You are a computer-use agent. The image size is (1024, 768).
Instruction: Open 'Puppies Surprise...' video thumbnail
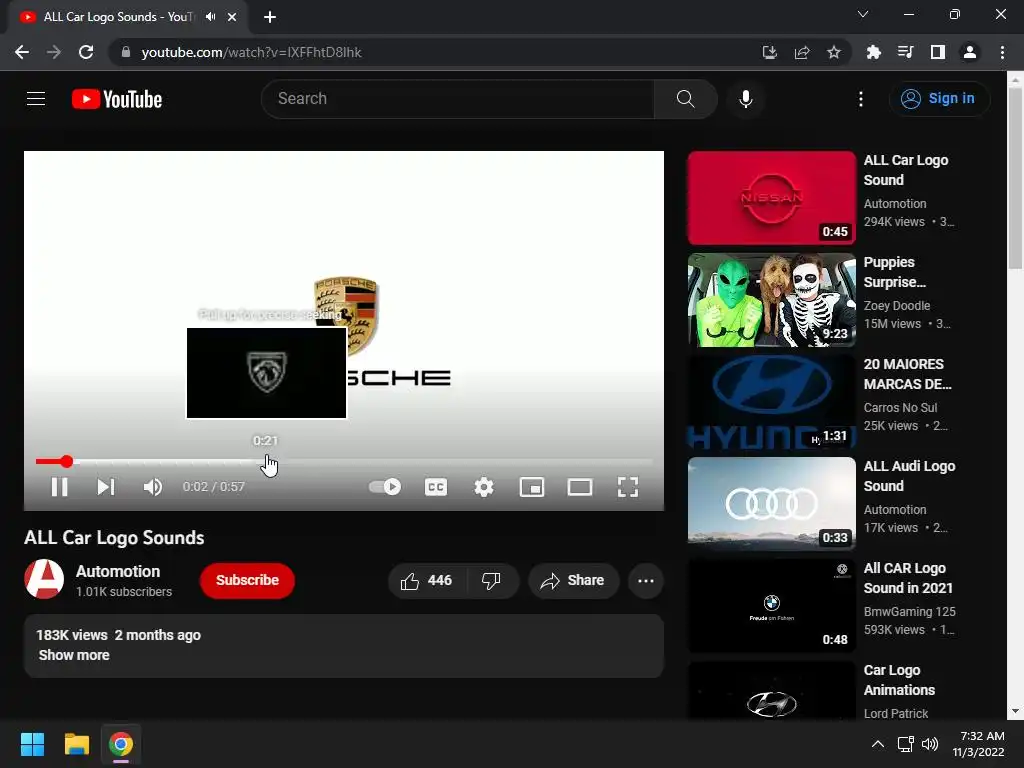[771, 300]
